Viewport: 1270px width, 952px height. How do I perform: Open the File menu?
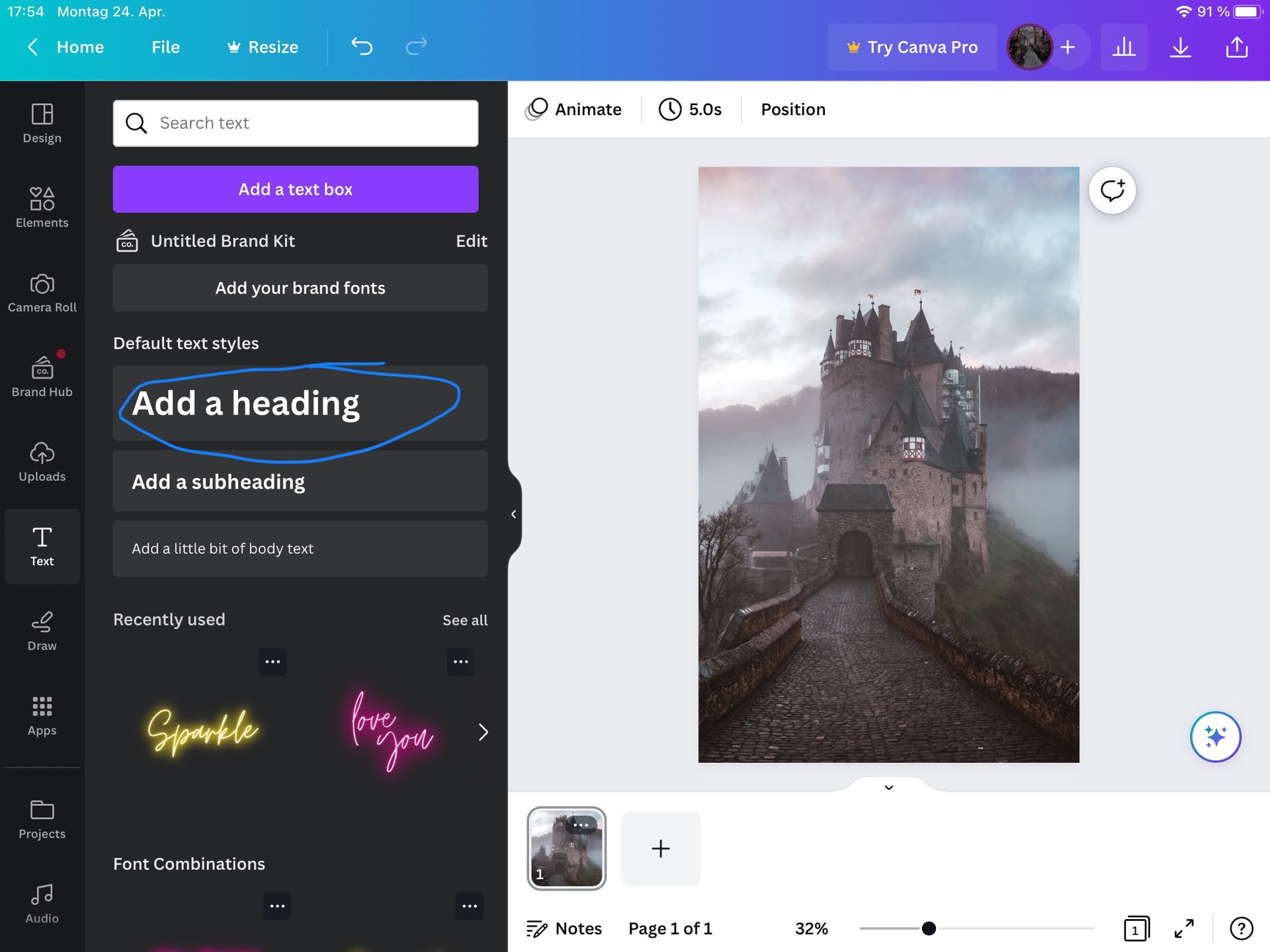(x=165, y=47)
